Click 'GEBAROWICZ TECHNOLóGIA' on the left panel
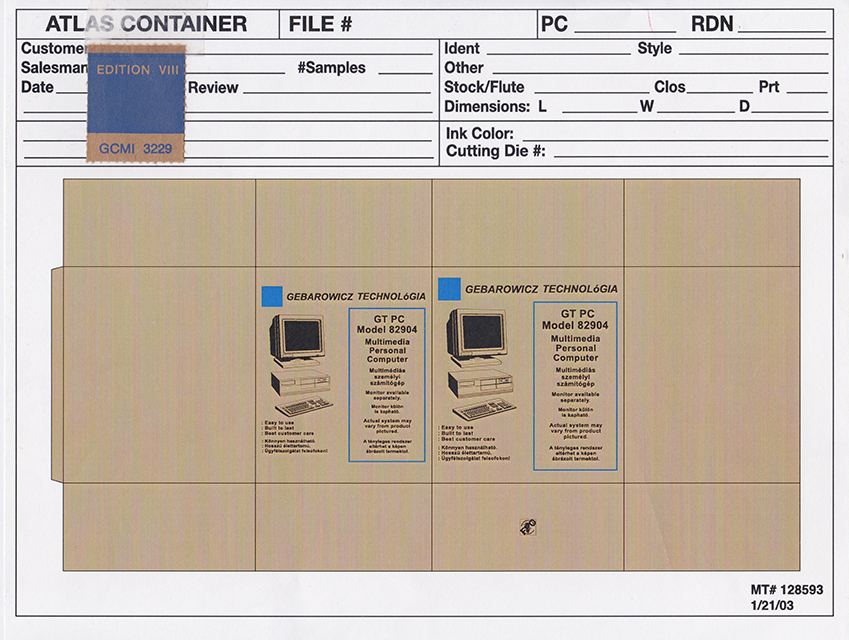 pyautogui.click(x=356, y=297)
